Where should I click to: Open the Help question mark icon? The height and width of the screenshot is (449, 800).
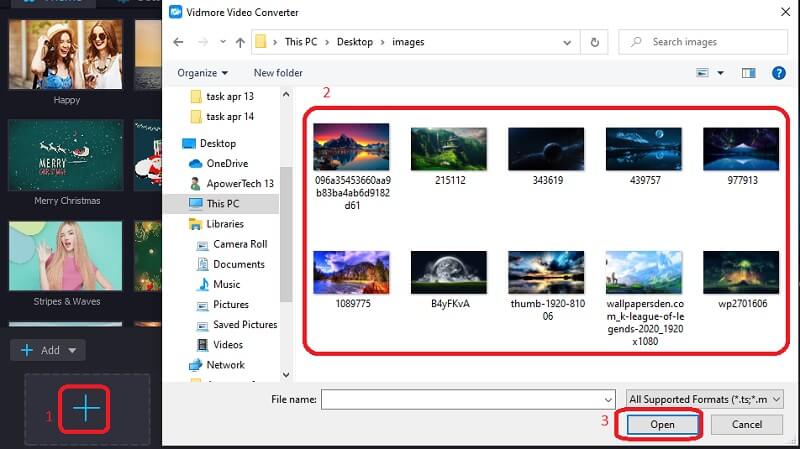coord(778,73)
